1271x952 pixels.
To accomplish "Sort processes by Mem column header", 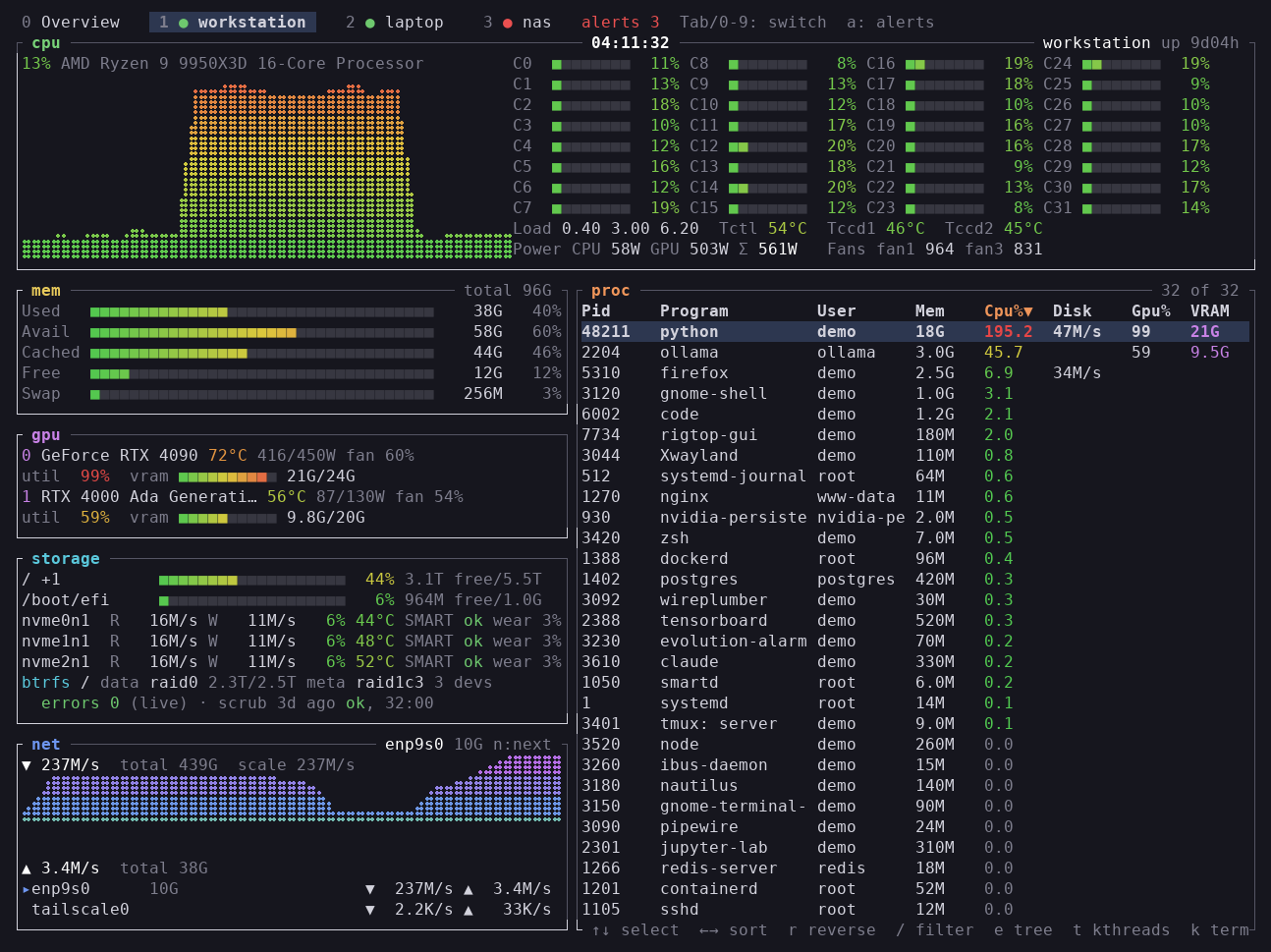I will click(930, 310).
